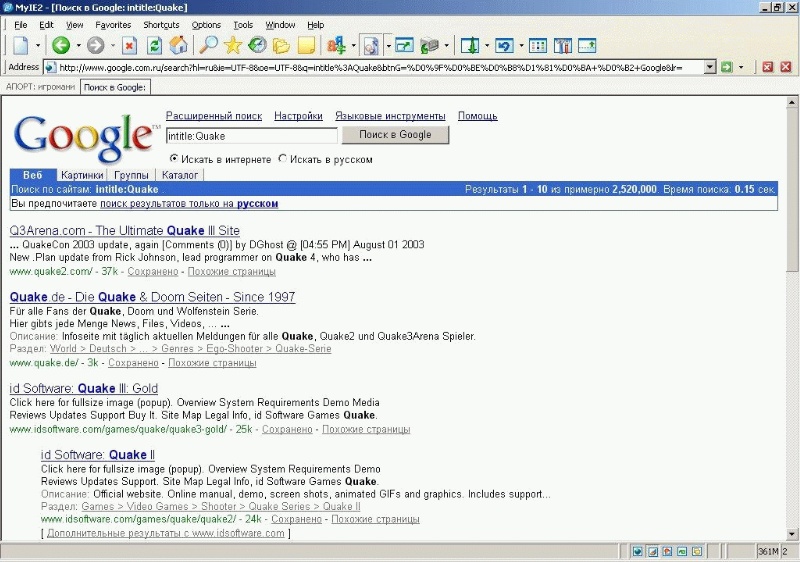Click the full screen window icon
Screen dimensions: 800x562
(x=405, y=46)
